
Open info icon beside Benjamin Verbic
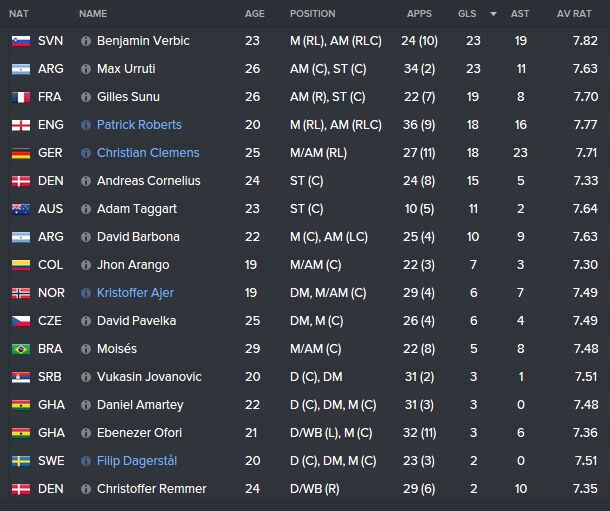(x=86, y=41)
